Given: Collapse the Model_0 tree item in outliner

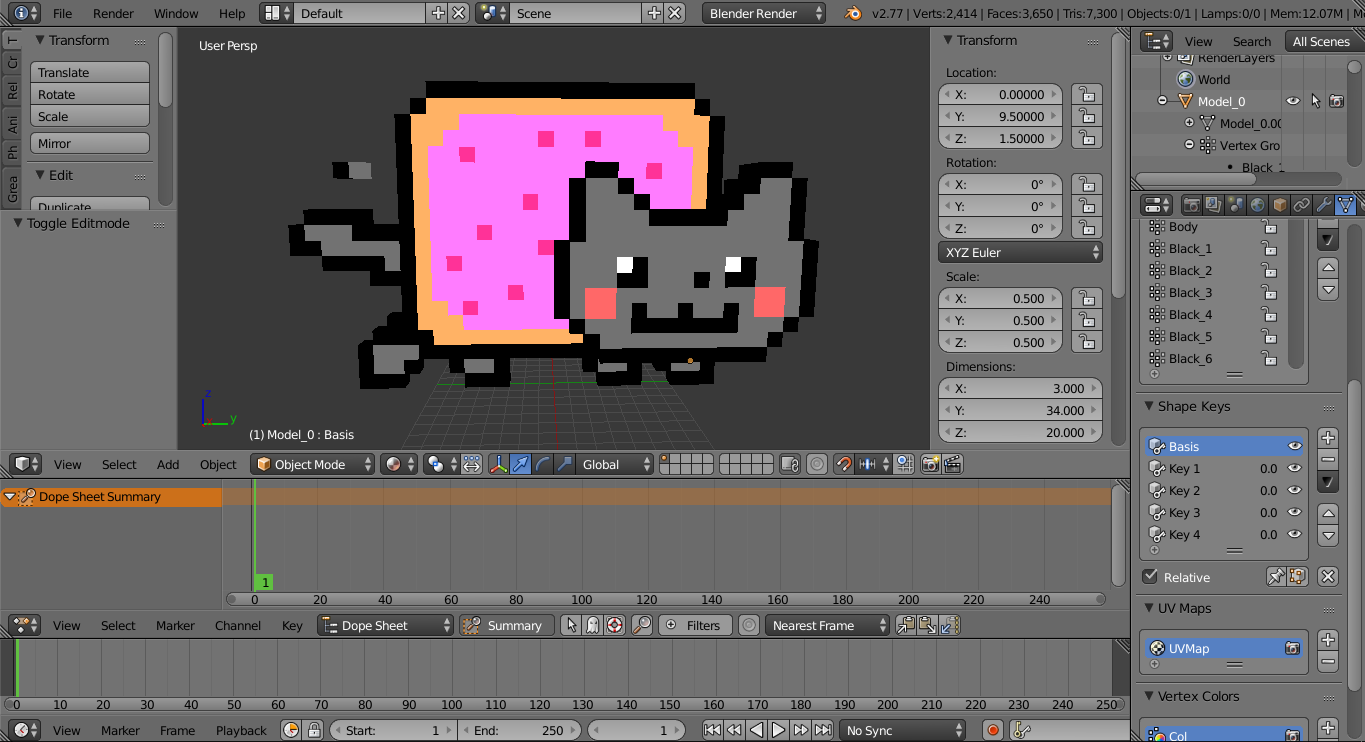Looking at the screenshot, I should pyautogui.click(x=1162, y=101).
